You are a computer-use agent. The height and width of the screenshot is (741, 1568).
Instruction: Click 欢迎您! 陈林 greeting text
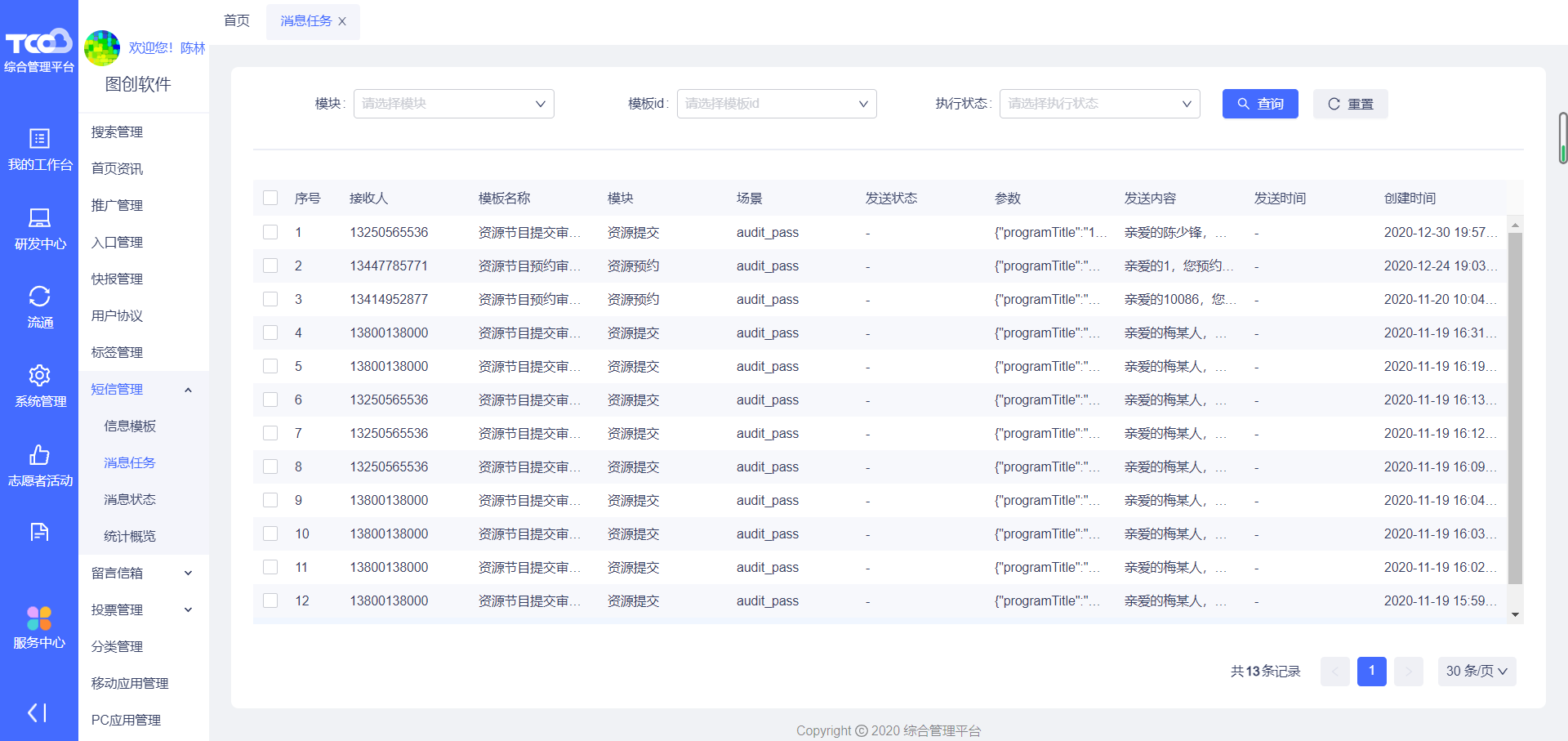point(167,48)
